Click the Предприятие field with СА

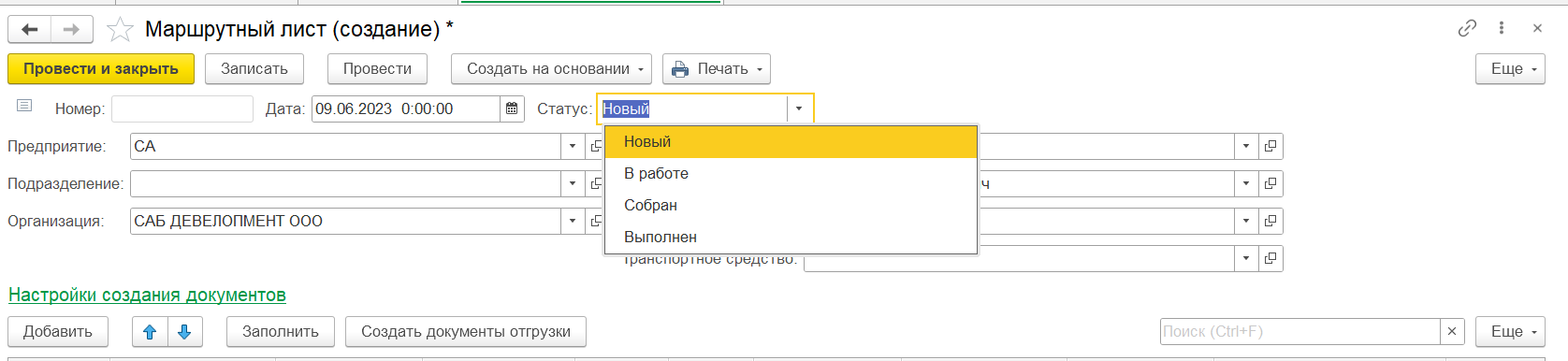pos(345,146)
